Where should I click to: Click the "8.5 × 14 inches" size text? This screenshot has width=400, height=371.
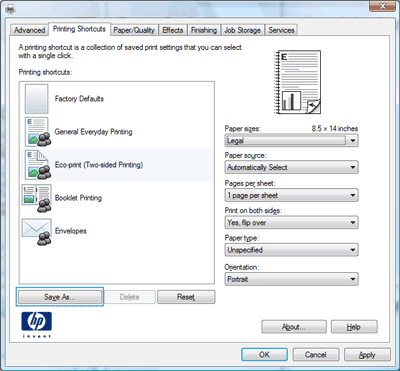335,129
